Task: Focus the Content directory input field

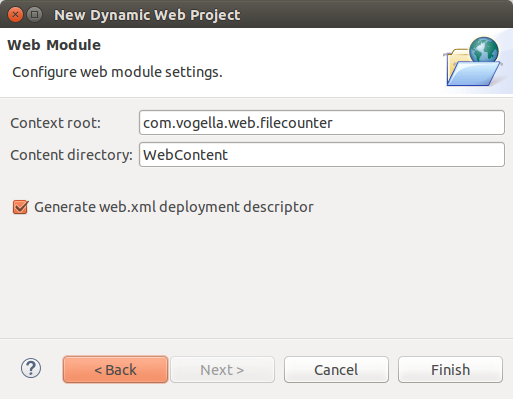Action: click(322, 155)
